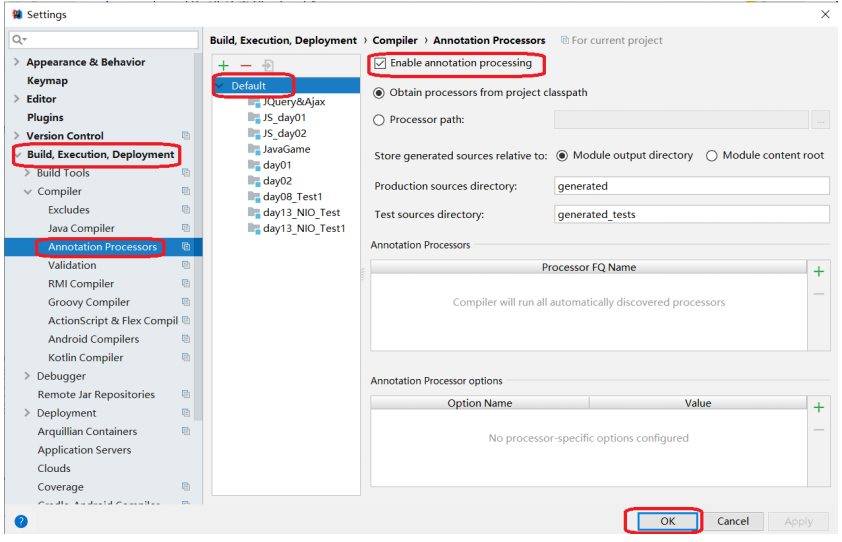Click the JavaGame module folder icon
The width and height of the screenshot is (842, 542).
(253, 149)
